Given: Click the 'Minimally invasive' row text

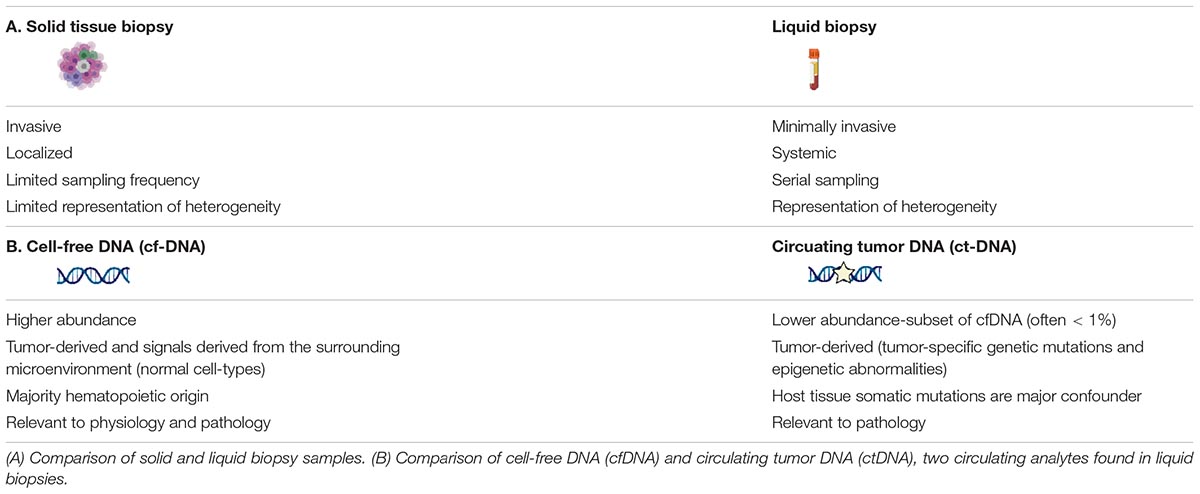Looking at the screenshot, I should click(x=834, y=127).
